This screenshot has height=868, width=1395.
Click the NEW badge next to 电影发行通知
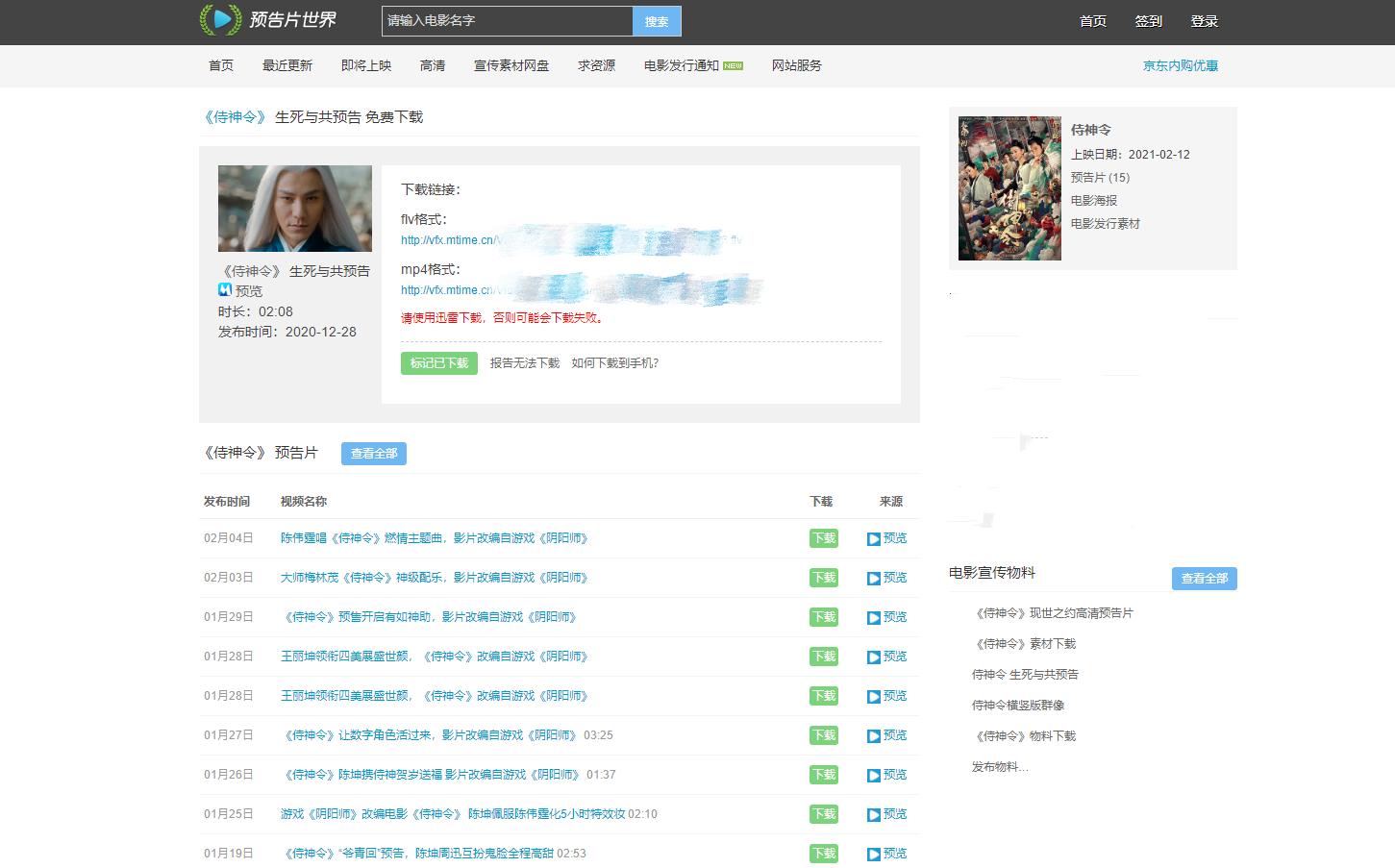(734, 64)
